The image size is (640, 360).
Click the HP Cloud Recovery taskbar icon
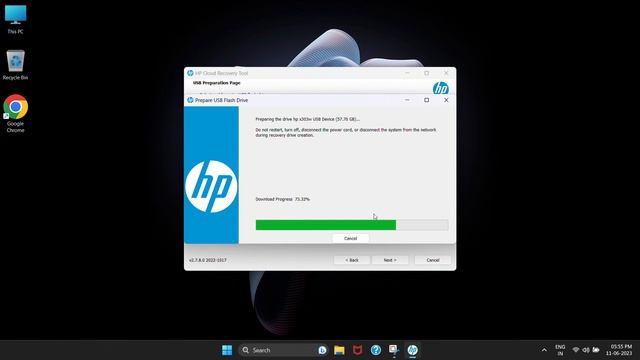[413, 350]
